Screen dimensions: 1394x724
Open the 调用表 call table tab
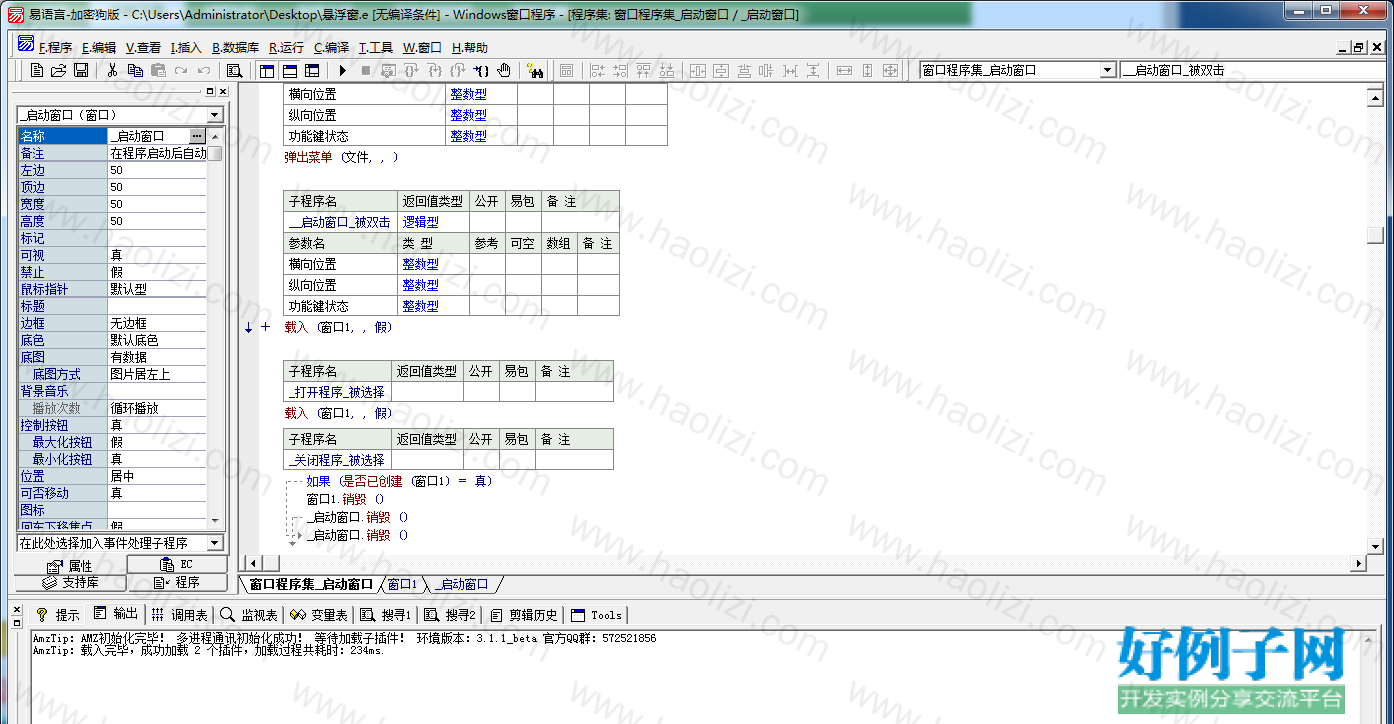click(x=180, y=615)
